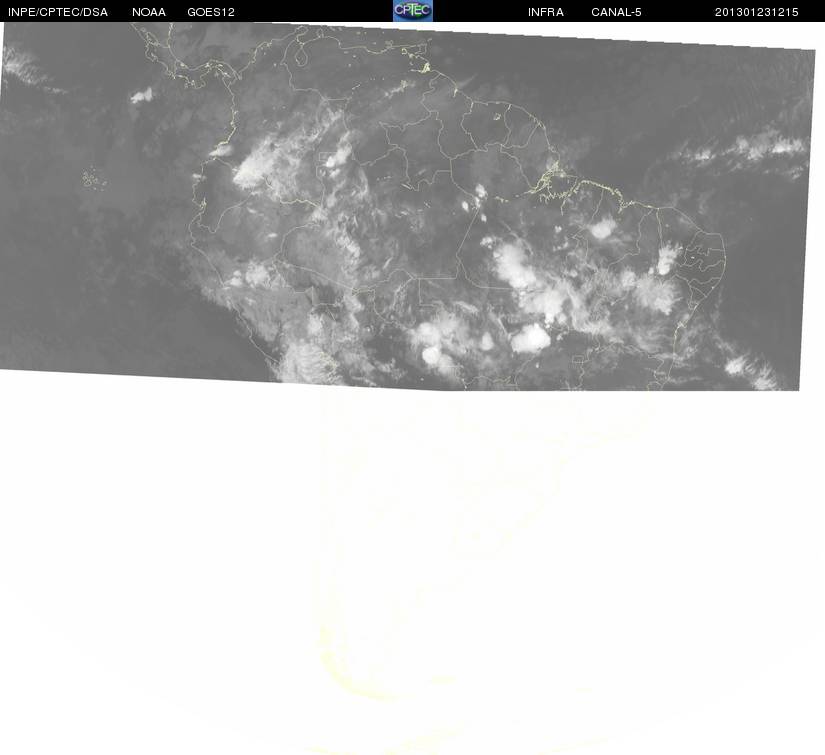The width and height of the screenshot is (825, 755).
Task: Click the NOAA label in the header
Action: [149, 12]
